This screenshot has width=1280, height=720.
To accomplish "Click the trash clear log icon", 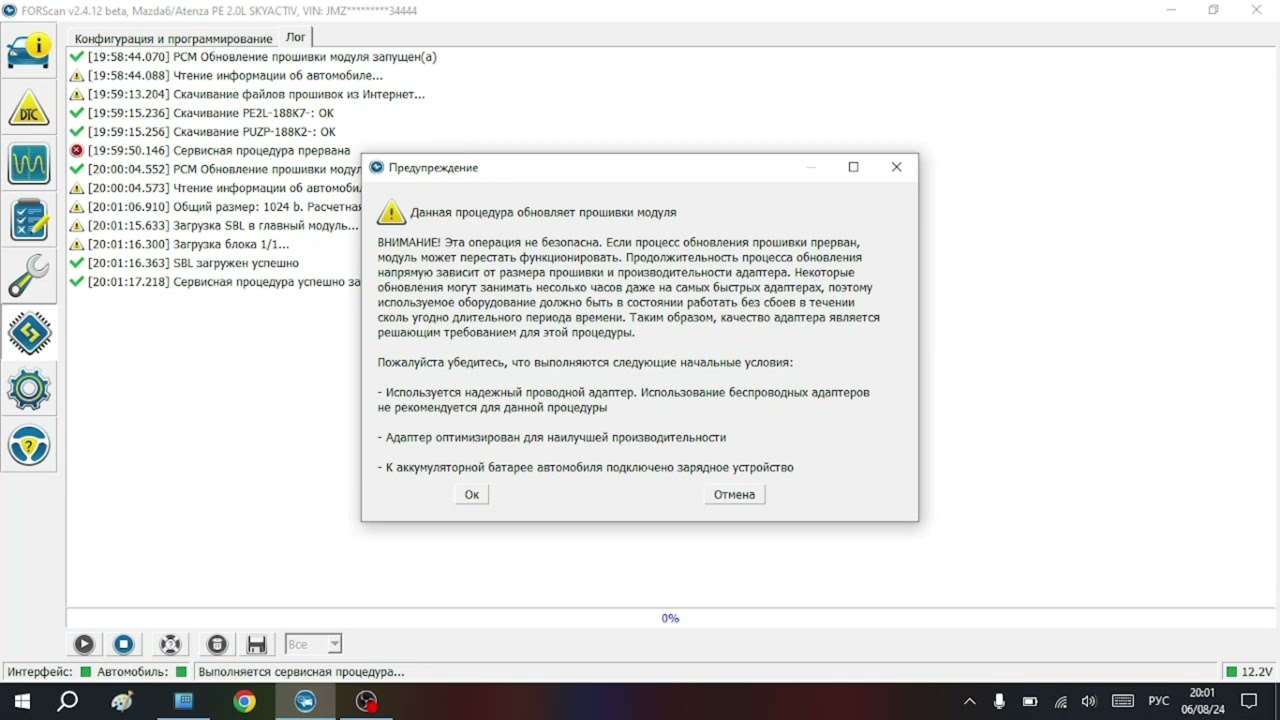I will [217, 645].
